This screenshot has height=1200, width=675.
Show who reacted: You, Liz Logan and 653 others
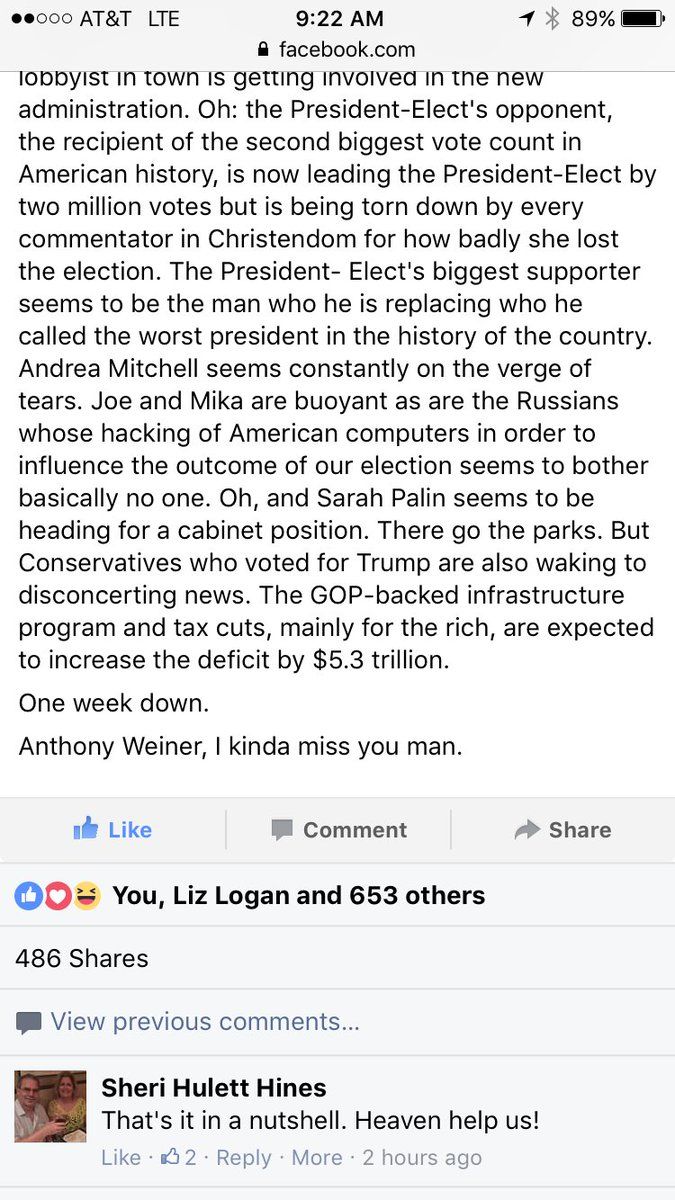(298, 896)
